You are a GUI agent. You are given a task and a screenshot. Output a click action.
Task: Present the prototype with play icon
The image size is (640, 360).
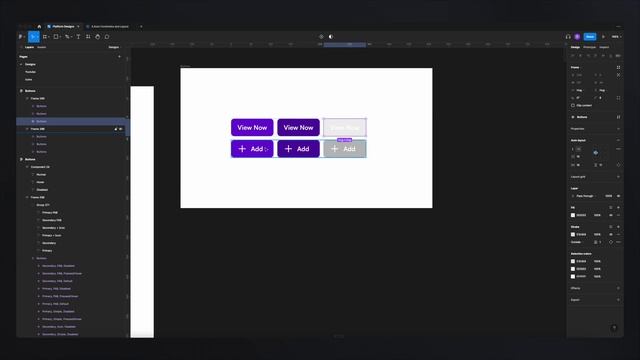point(603,37)
